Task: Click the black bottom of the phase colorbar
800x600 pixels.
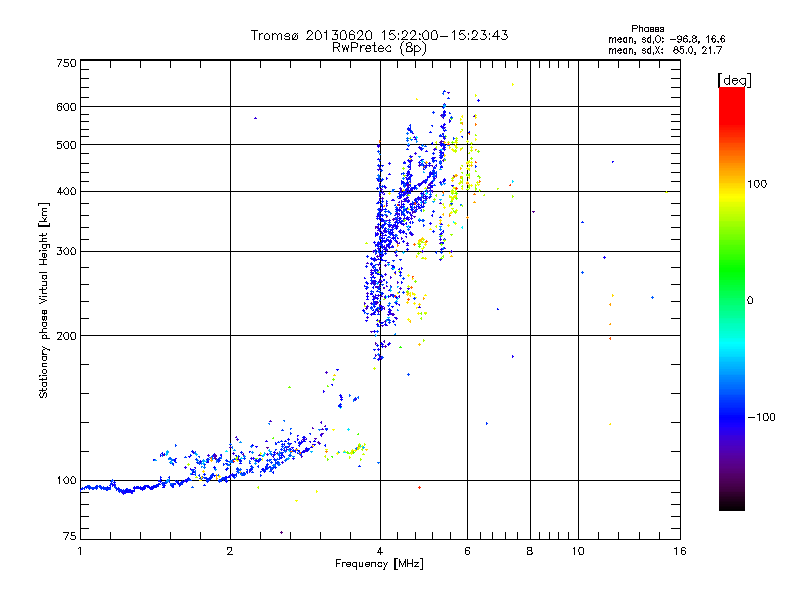Action: 732,503
